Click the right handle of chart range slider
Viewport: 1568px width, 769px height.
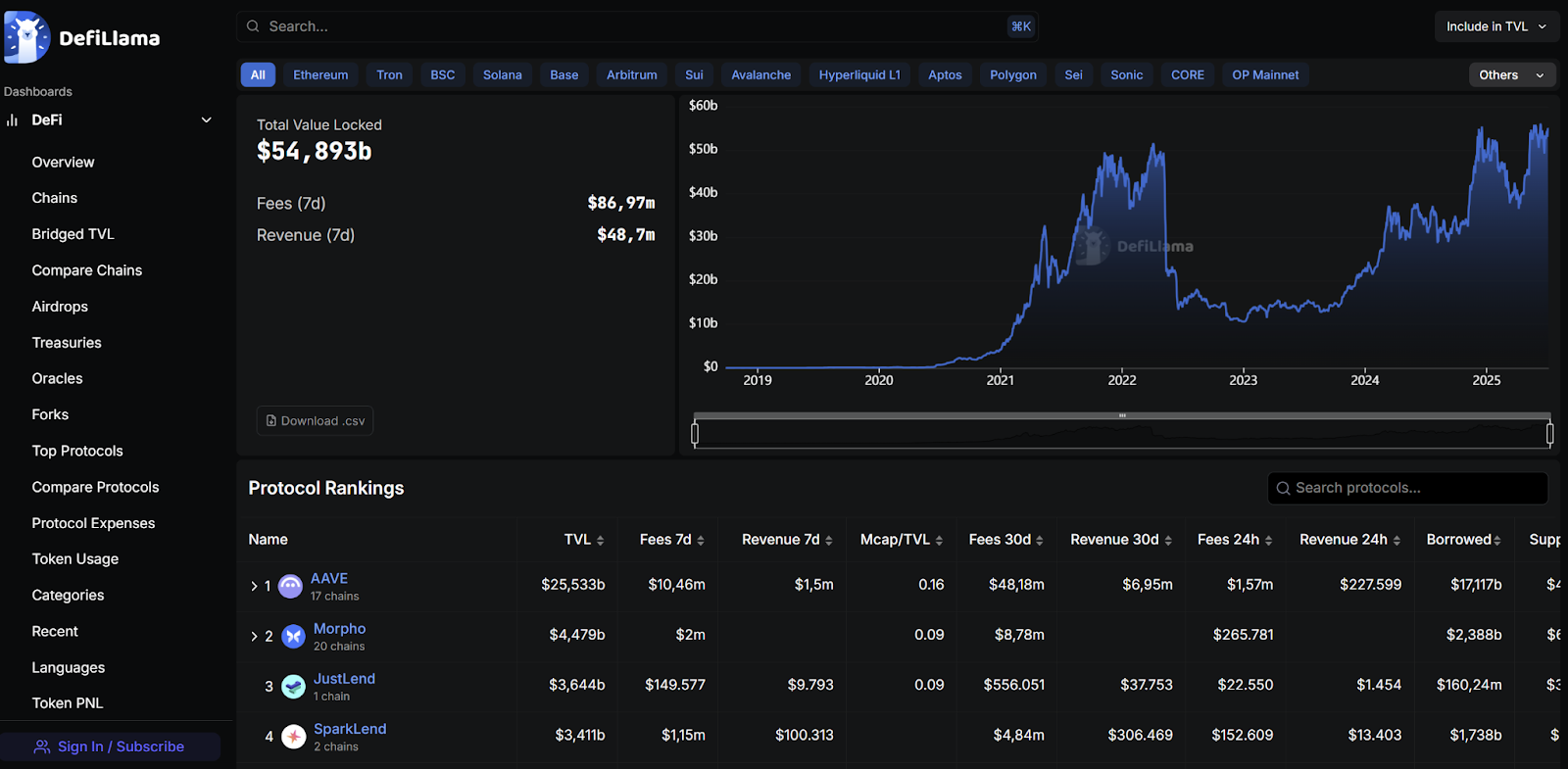pyautogui.click(x=1549, y=433)
